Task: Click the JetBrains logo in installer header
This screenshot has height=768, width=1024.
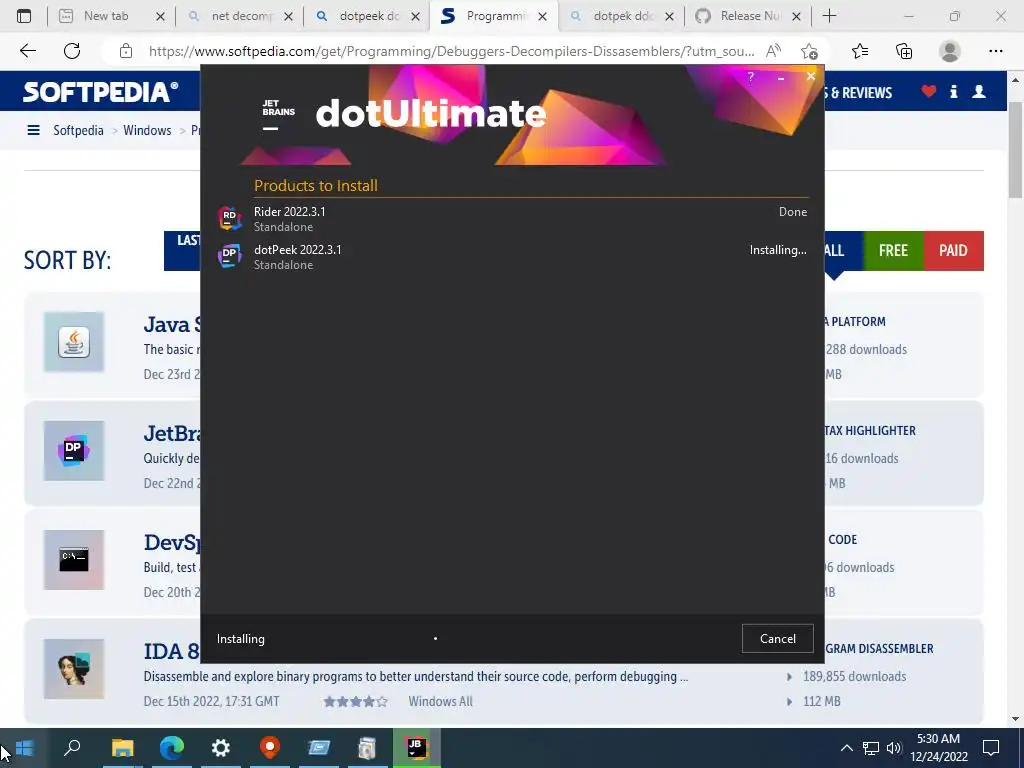Action: (278, 114)
